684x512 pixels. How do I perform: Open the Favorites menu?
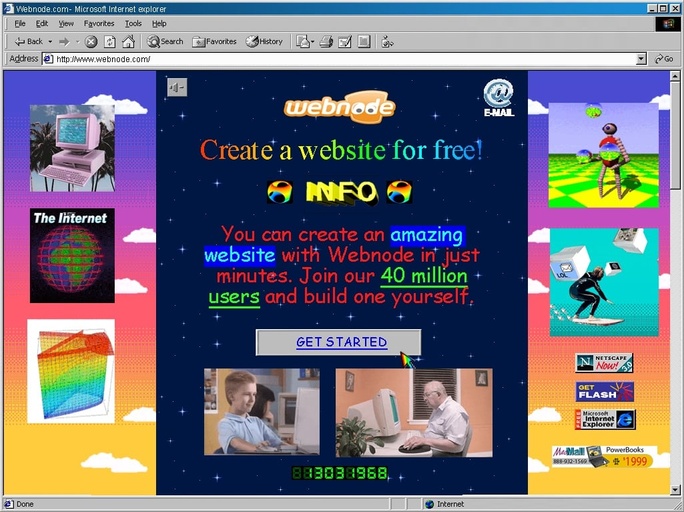[x=99, y=24]
